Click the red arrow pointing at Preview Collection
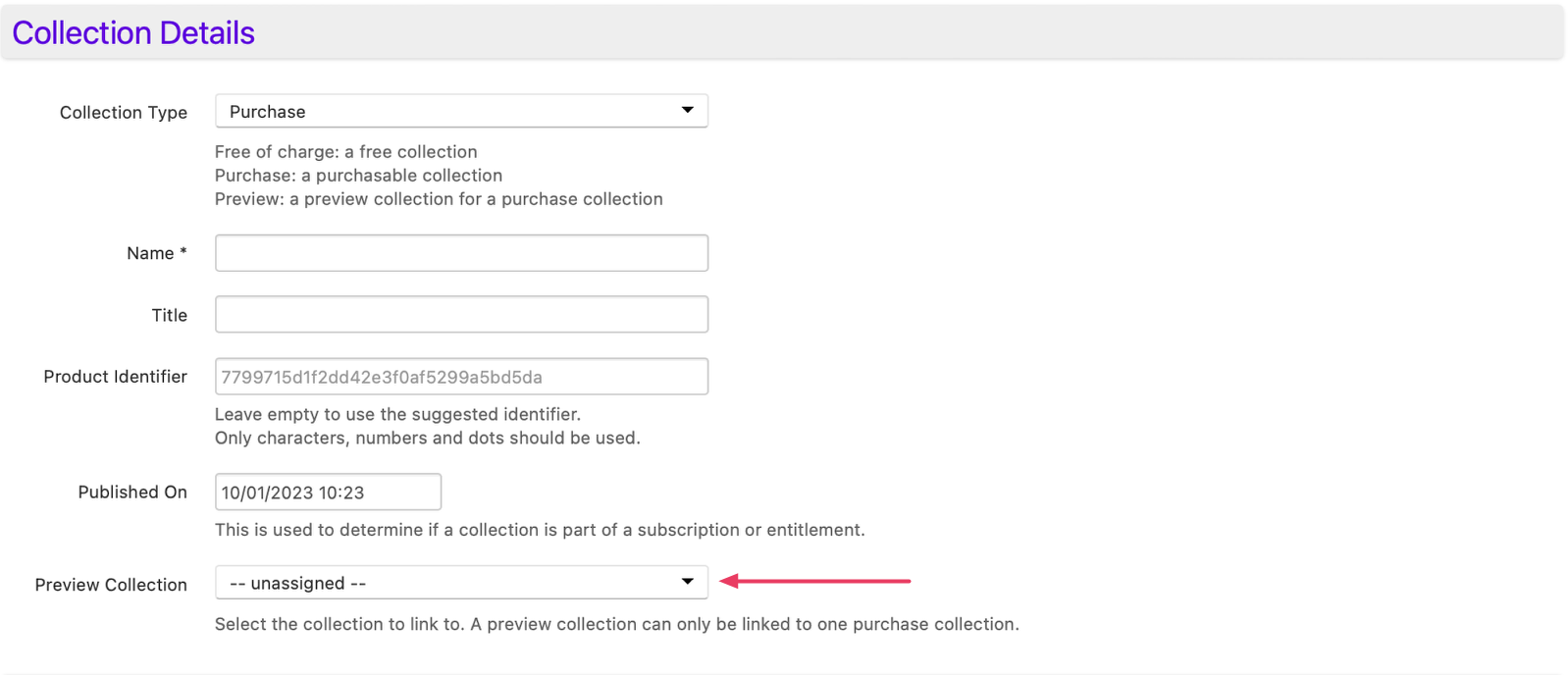Image resolution: width=1568 pixels, height=675 pixels. (x=815, y=581)
